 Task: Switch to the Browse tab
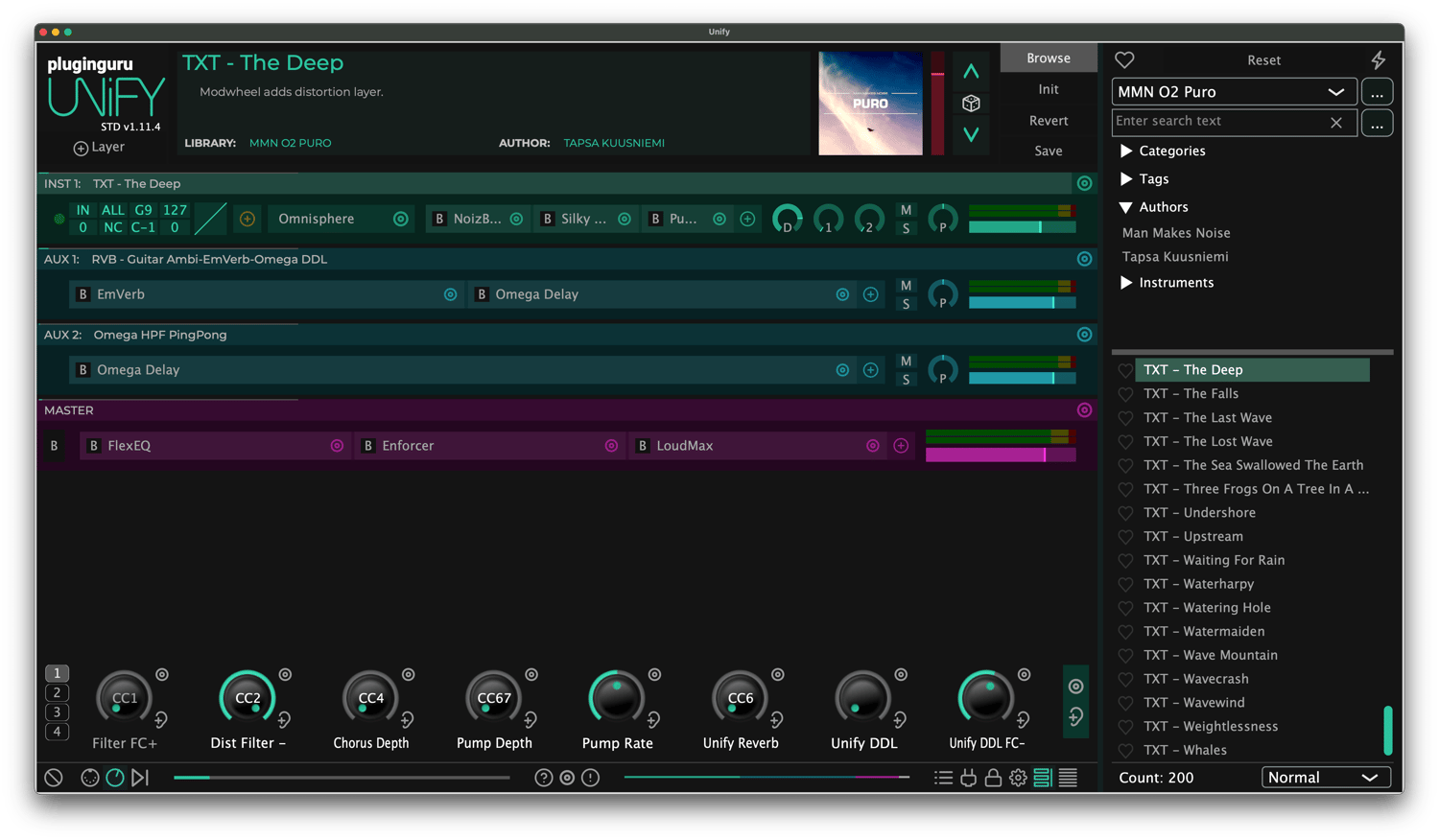pos(1048,58)
